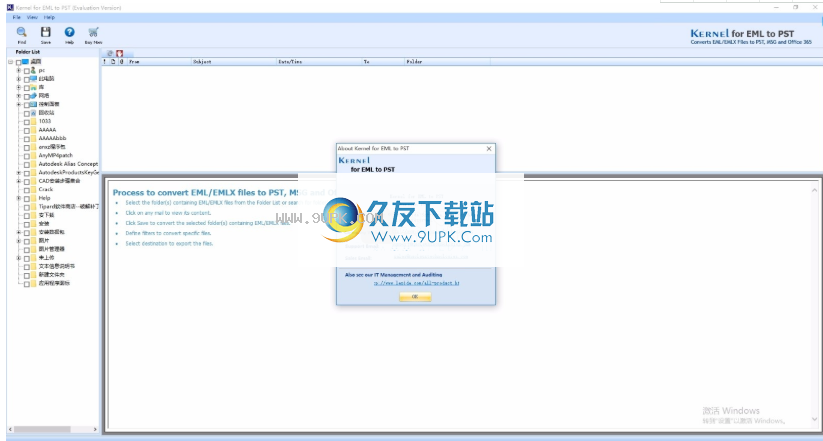
Task: Open the Help toolbar icon
Action: pyautogui.click(x=69, y=33)
